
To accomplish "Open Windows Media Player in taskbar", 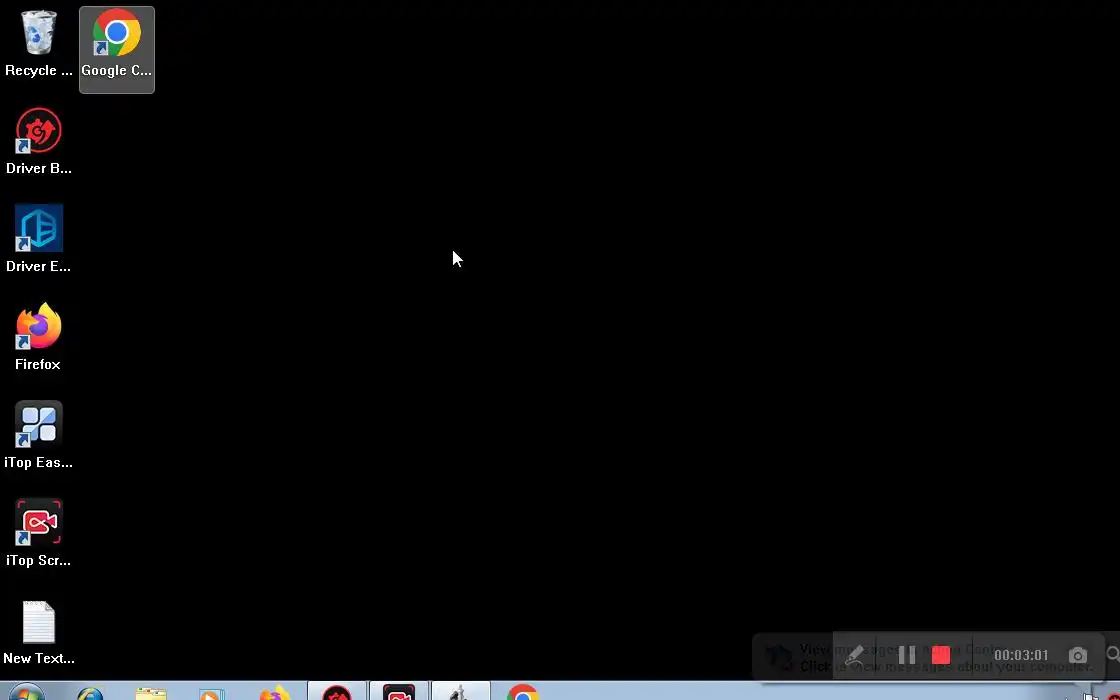I will 211,694.
